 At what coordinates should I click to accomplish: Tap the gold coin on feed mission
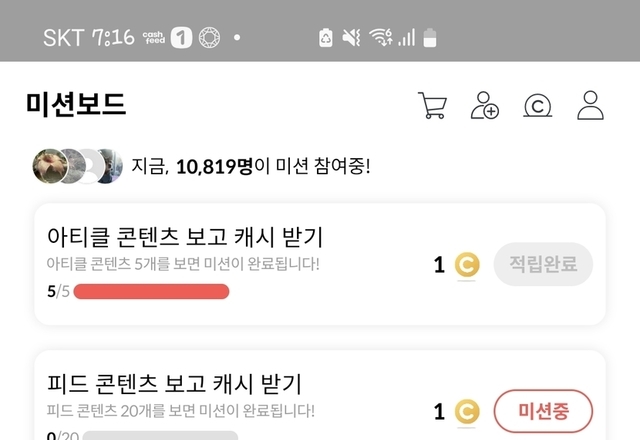point(467,411)
